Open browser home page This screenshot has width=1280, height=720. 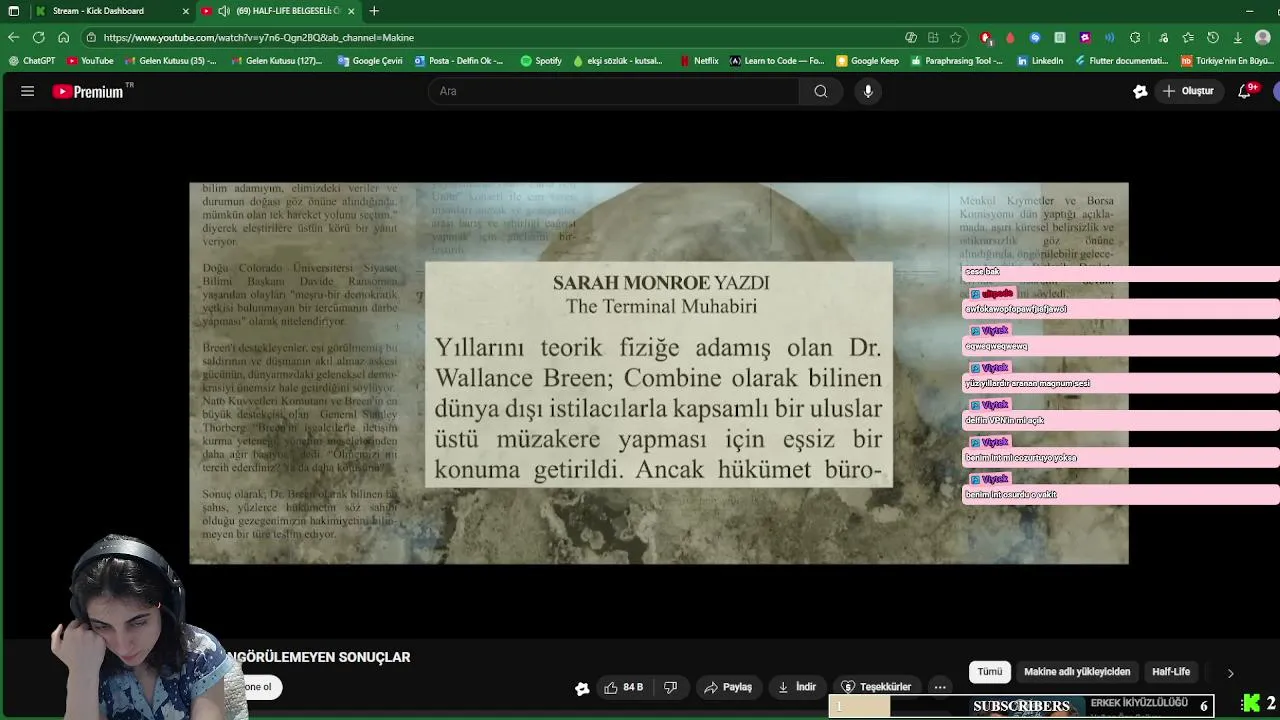[x=63, y=37]
